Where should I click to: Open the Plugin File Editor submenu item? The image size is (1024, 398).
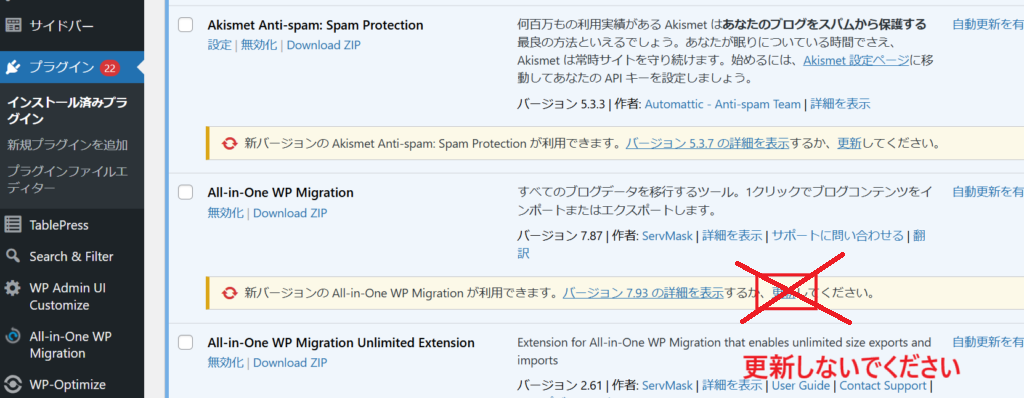(67, 180)
